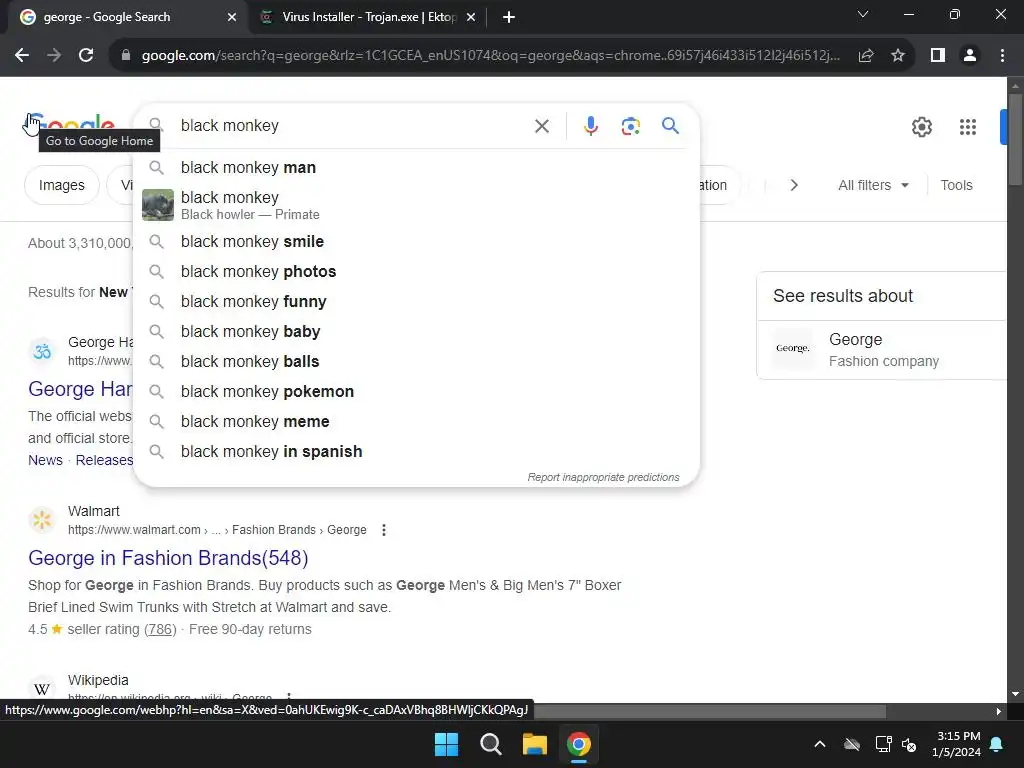
Task: Open the 786 seller ratings link
Action: pyautogui.click(x=160, y=630)
